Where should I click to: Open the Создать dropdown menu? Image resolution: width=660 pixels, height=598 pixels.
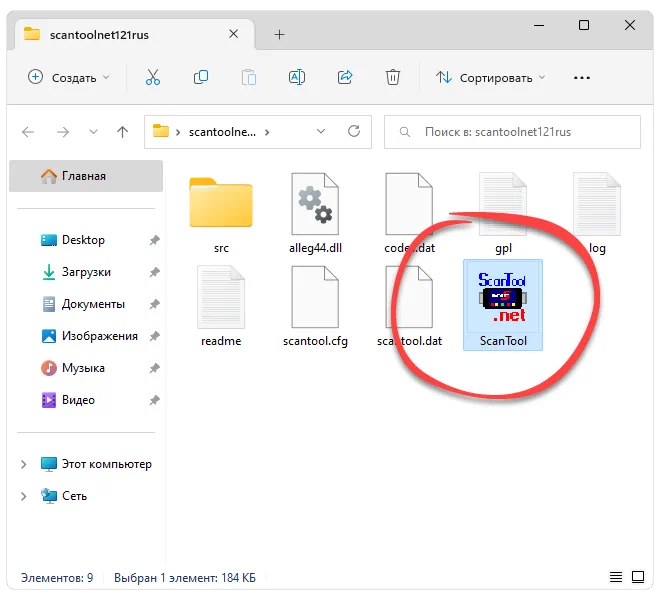[68, 77]
